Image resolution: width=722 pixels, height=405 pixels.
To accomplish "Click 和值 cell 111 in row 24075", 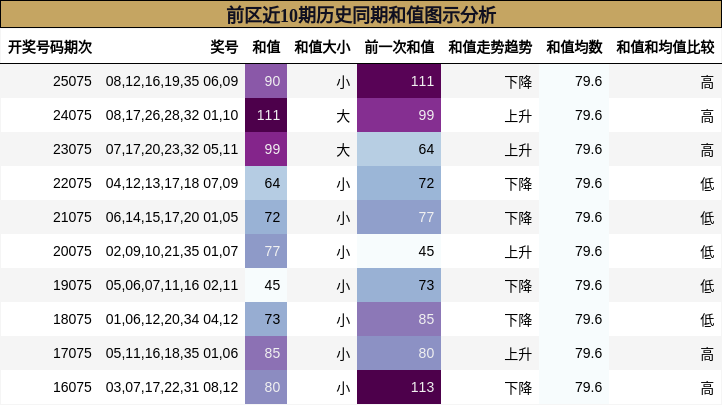I will click(x=266, y=116).
